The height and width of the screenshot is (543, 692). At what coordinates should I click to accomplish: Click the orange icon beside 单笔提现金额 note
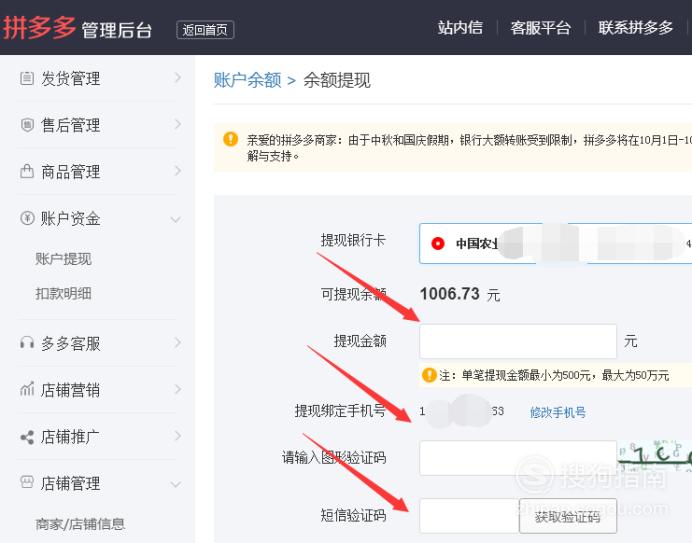click(429, 375)
